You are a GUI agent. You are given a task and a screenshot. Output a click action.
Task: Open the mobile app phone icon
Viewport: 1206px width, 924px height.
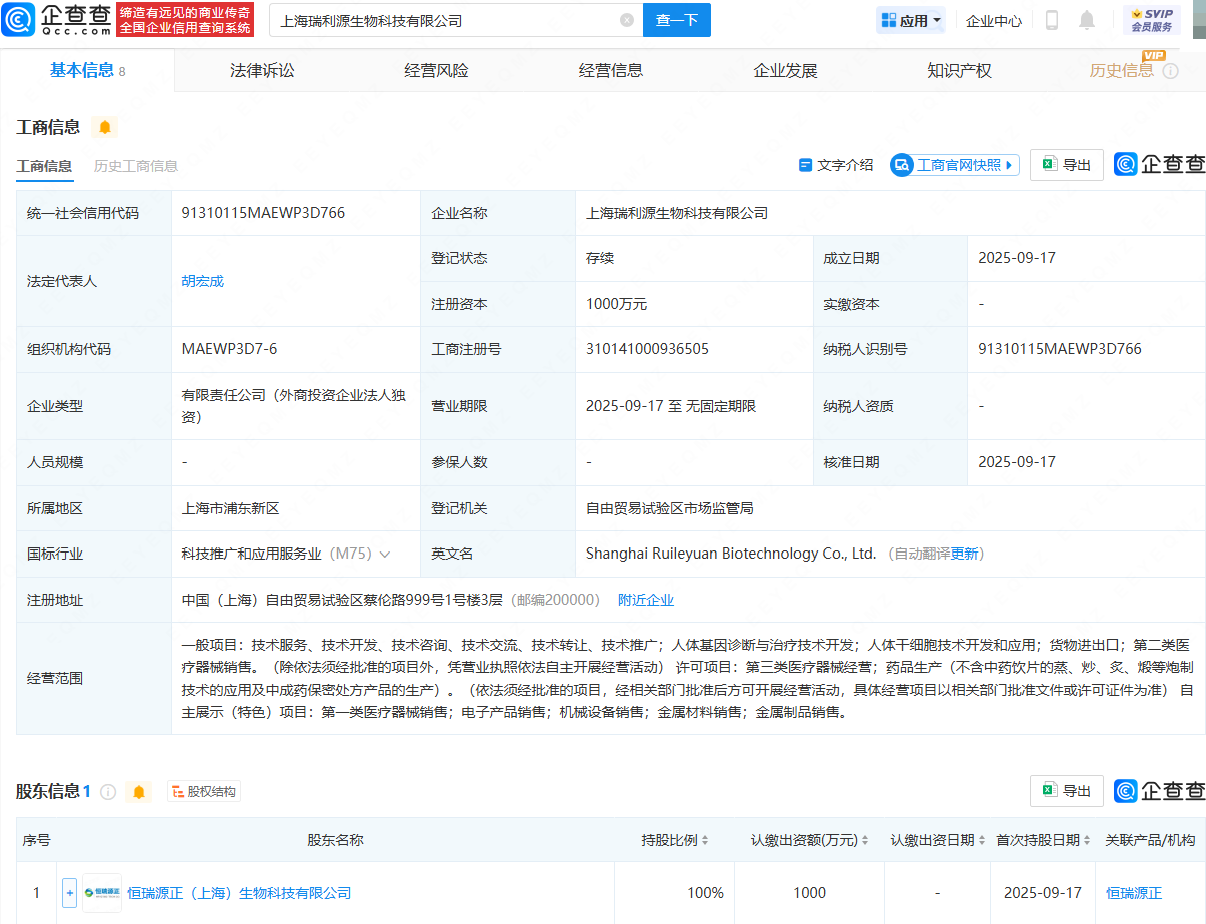point(1052,20)
